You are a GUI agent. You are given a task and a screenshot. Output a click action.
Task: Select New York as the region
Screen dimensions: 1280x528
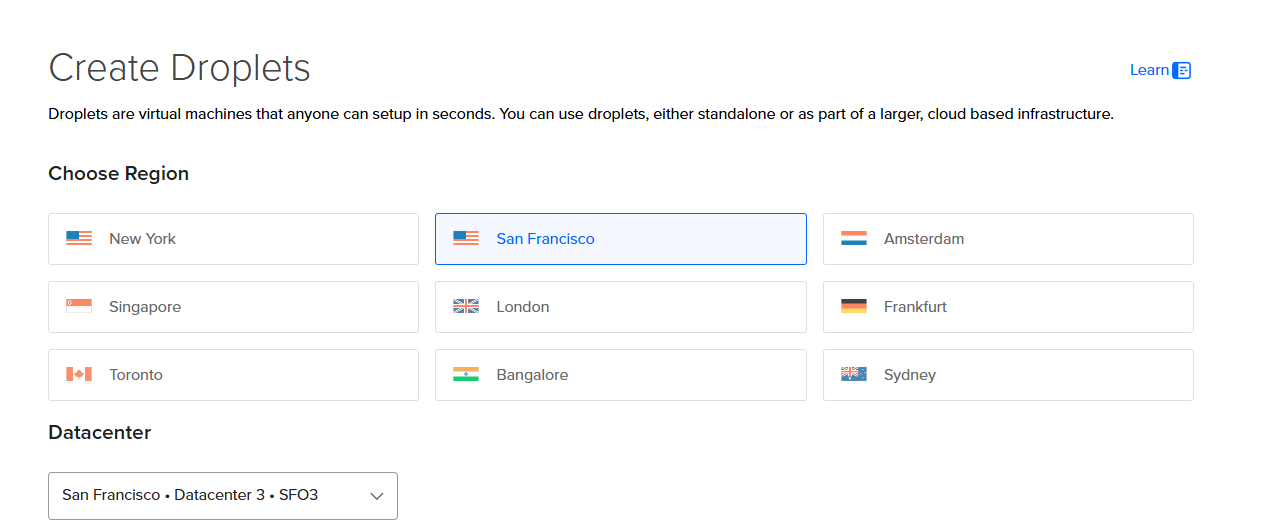[233, 239]
